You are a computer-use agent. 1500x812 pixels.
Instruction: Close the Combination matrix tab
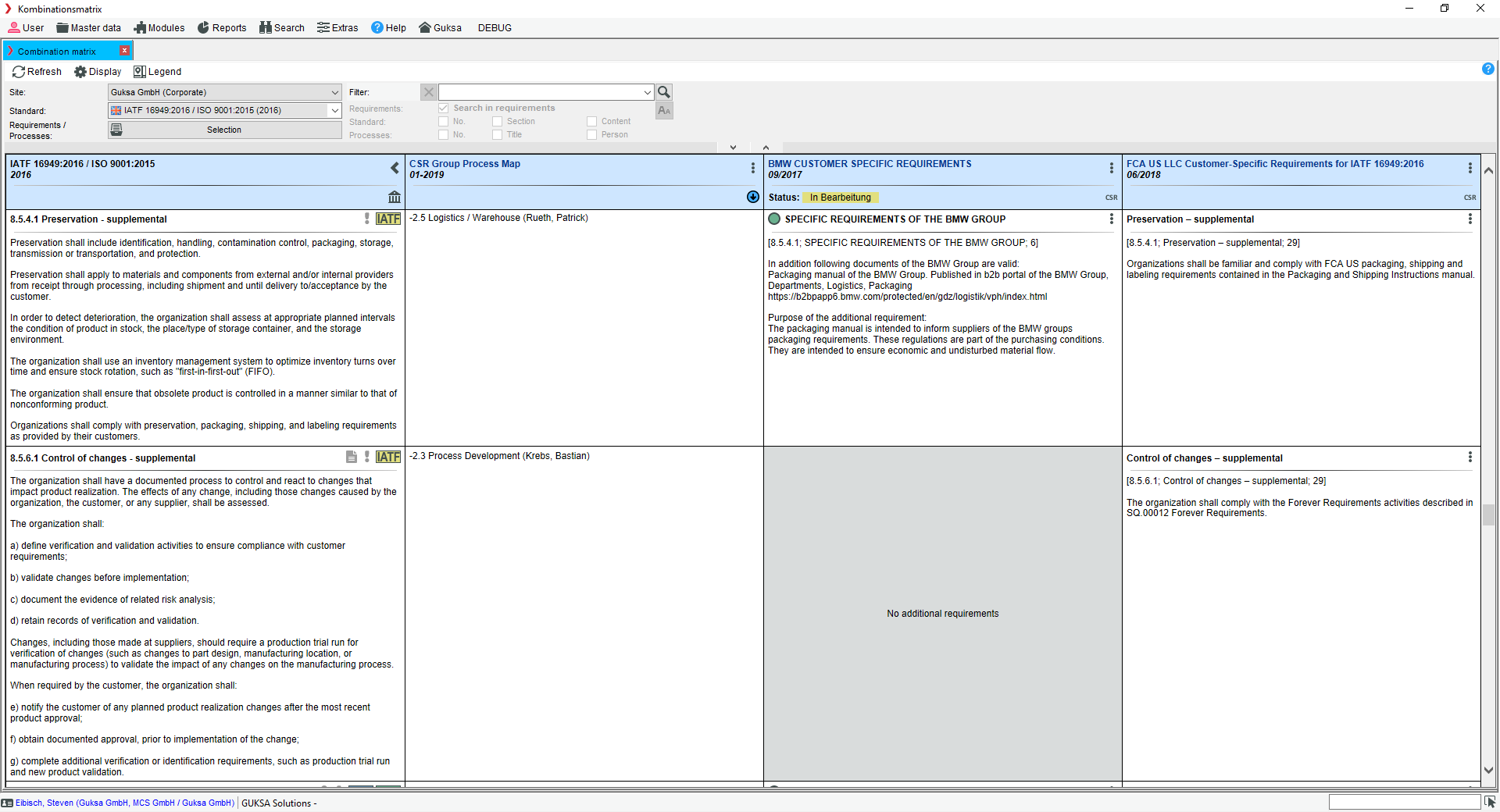124,51
